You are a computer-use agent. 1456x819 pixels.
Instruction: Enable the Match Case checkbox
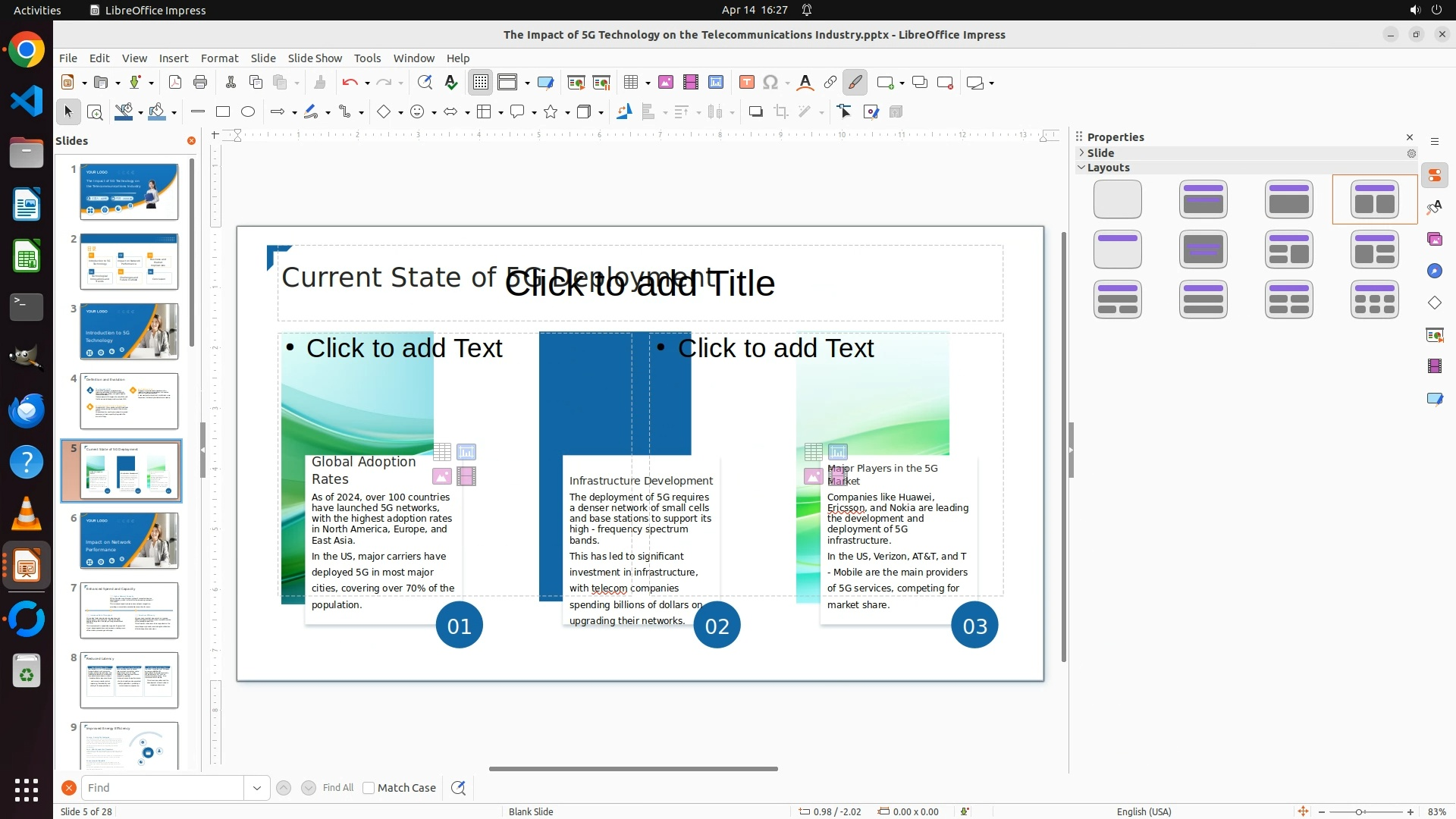pyautogui.click(x=369, y=788)
